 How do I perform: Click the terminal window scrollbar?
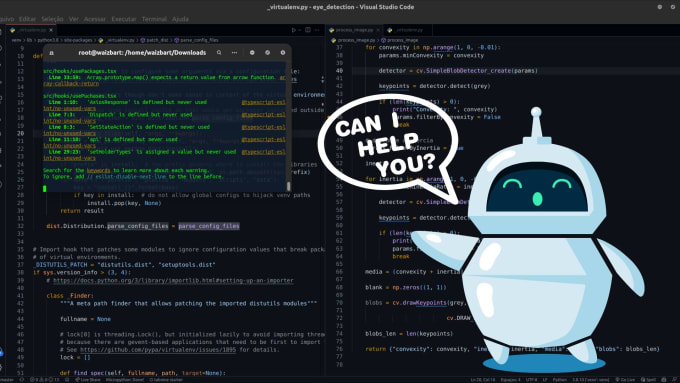pos(288,186)
